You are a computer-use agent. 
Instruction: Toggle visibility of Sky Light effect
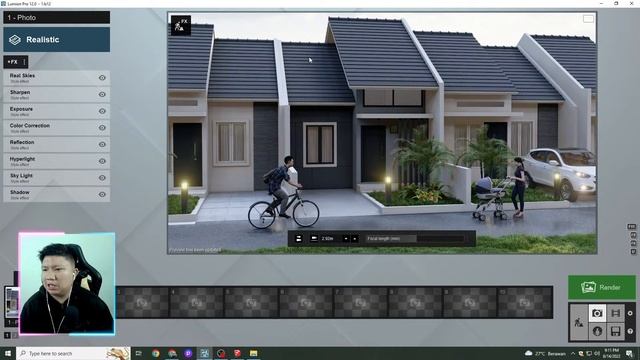point(102,178)
